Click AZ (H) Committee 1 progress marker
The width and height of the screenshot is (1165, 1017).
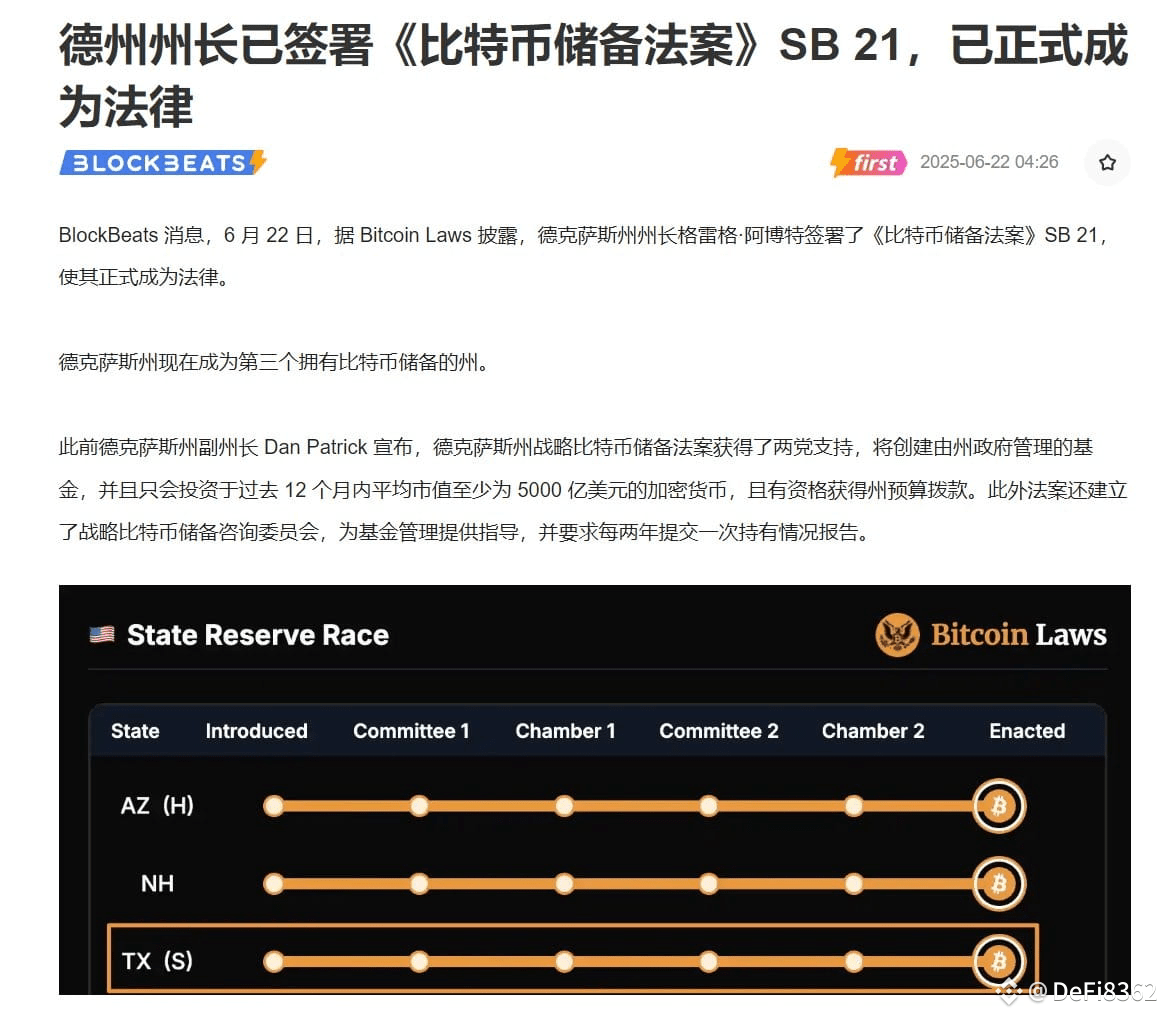[x=419, y=805]
